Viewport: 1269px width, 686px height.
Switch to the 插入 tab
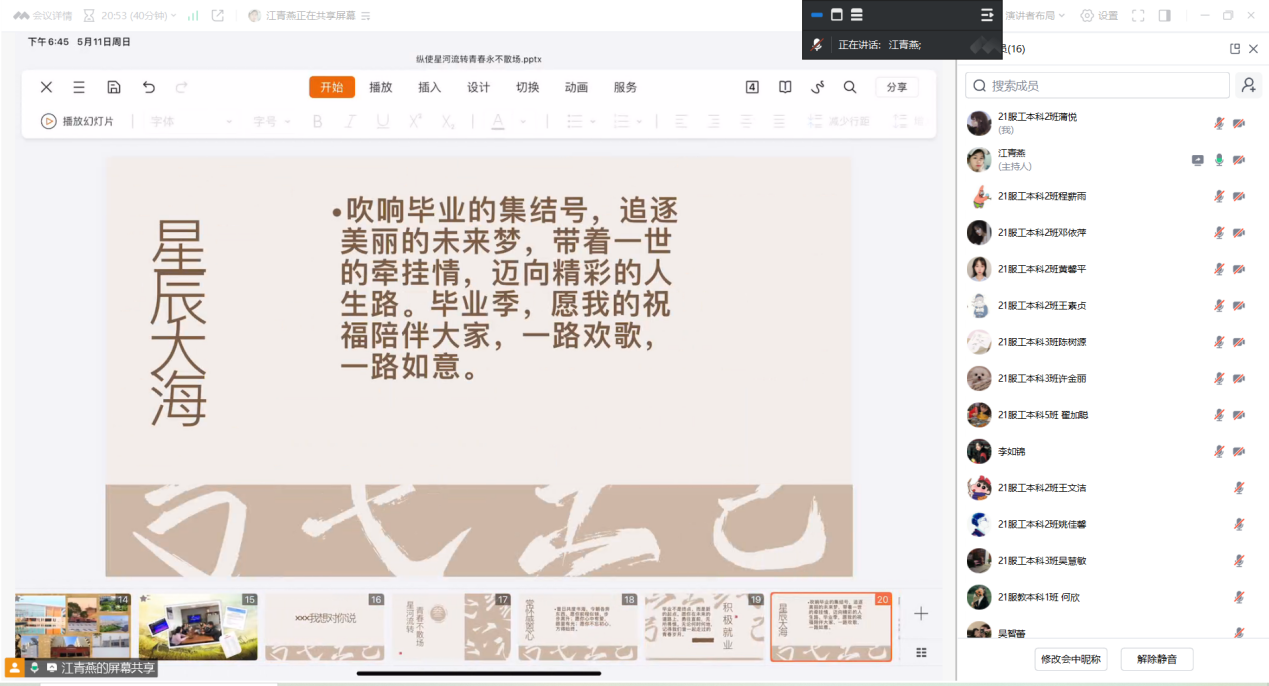(429, 87)
